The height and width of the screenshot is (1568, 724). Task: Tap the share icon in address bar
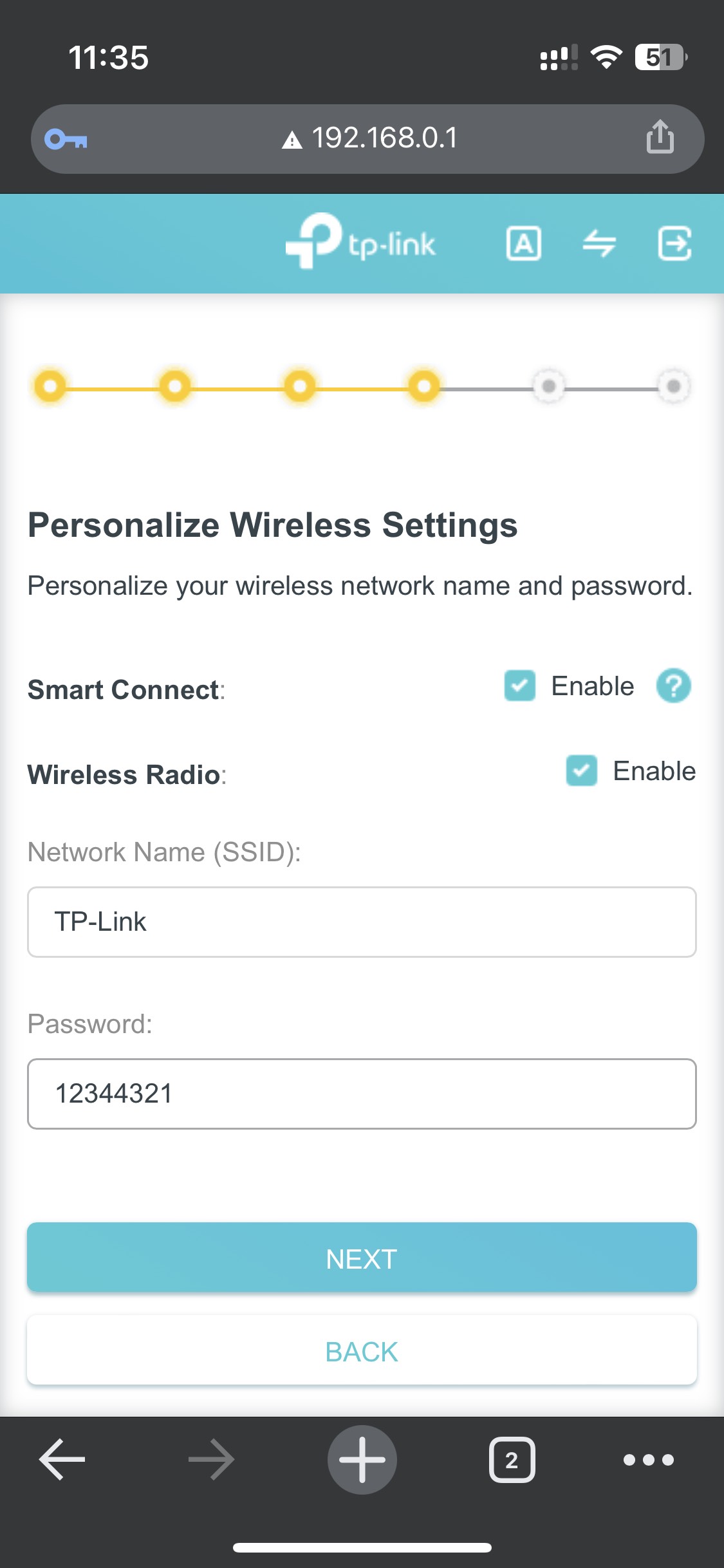pos(660,136)
